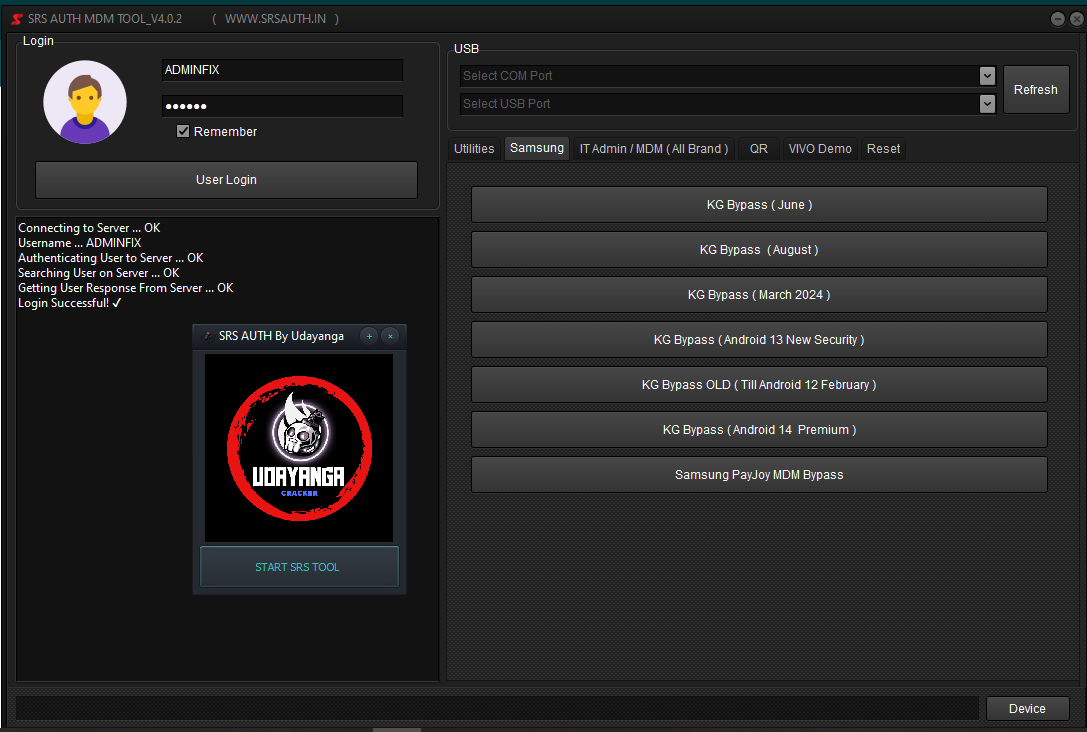Screen dimensions: 1087x732
Task: Click the 'Username ... ADMINFIX' log line
Action: click(x=80, y=243)
